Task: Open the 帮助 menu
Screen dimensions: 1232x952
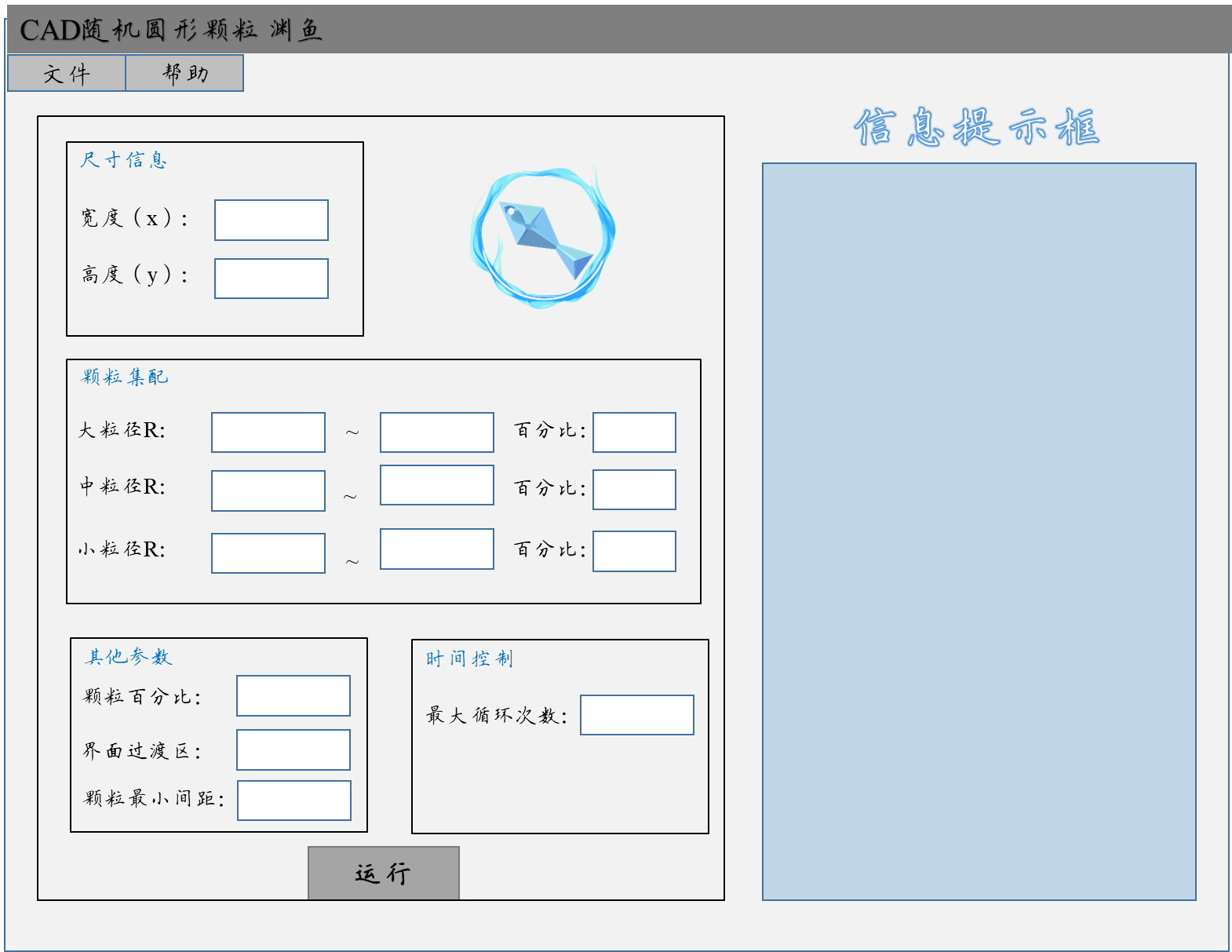Action: (x=185, y=74)
